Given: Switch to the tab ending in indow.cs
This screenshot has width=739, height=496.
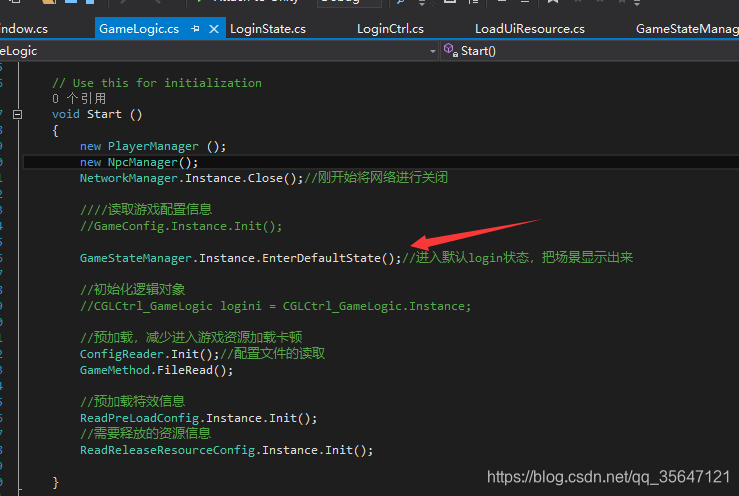Looking at the screenshot, I should [x=24, y=29].
